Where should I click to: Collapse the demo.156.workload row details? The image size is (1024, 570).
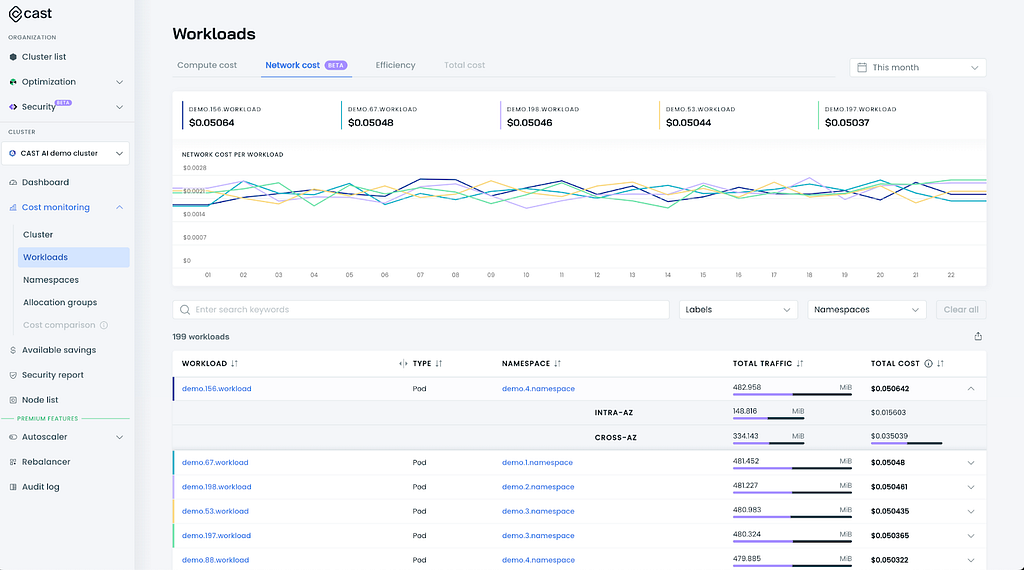[971, 388]
